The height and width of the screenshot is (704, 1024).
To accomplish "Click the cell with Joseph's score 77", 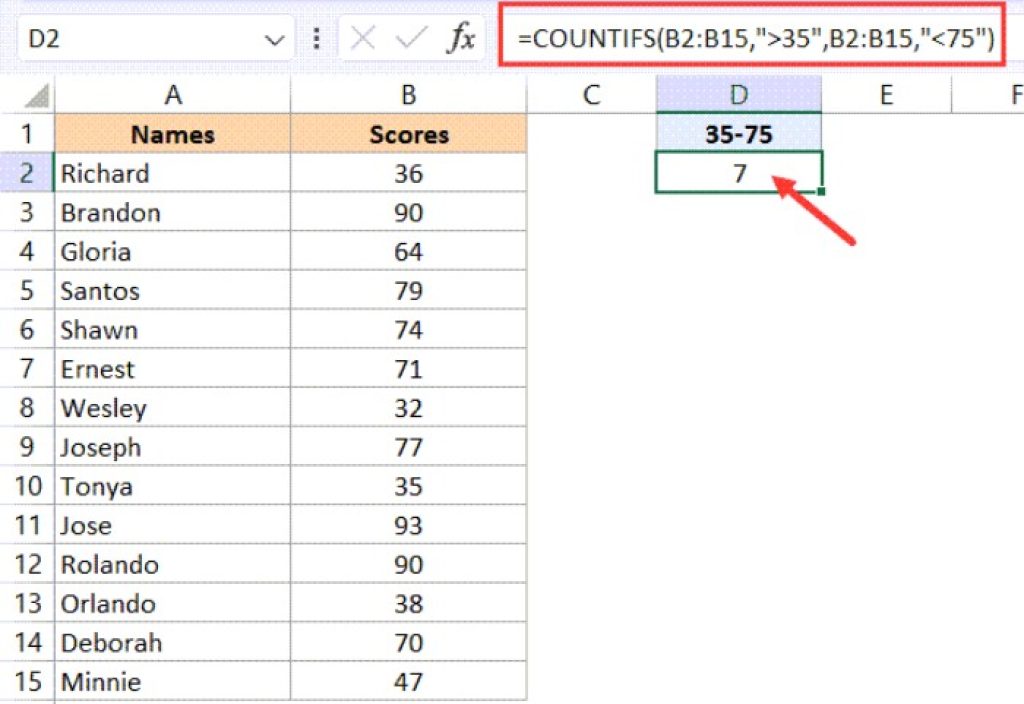I will pos(408,447).
